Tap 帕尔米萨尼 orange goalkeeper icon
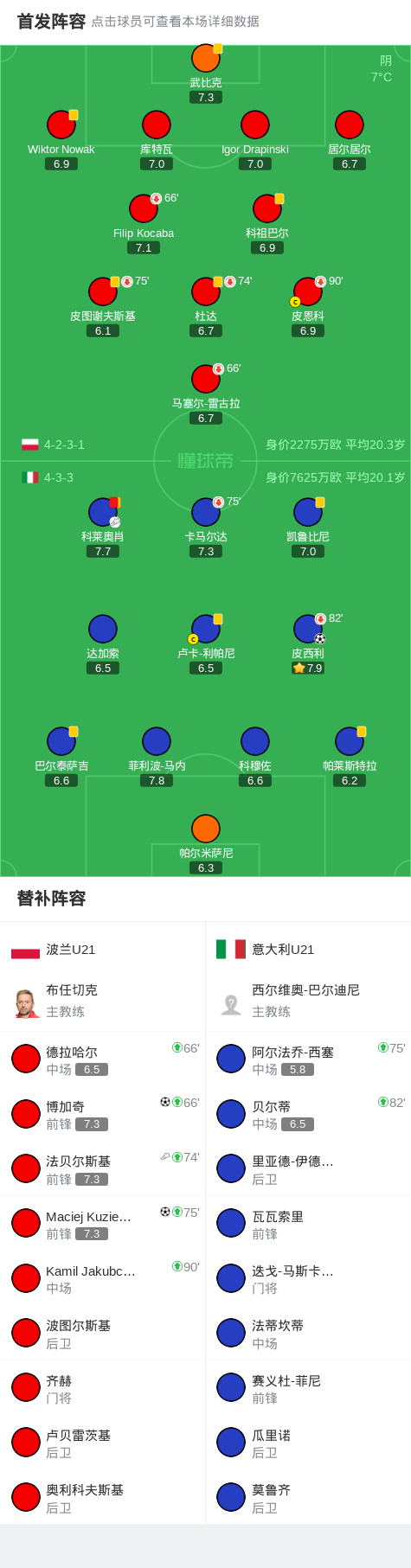Image resolution: width=411 pixels, height=1568 pixels. pyautogui.click(x=206, y=829)
